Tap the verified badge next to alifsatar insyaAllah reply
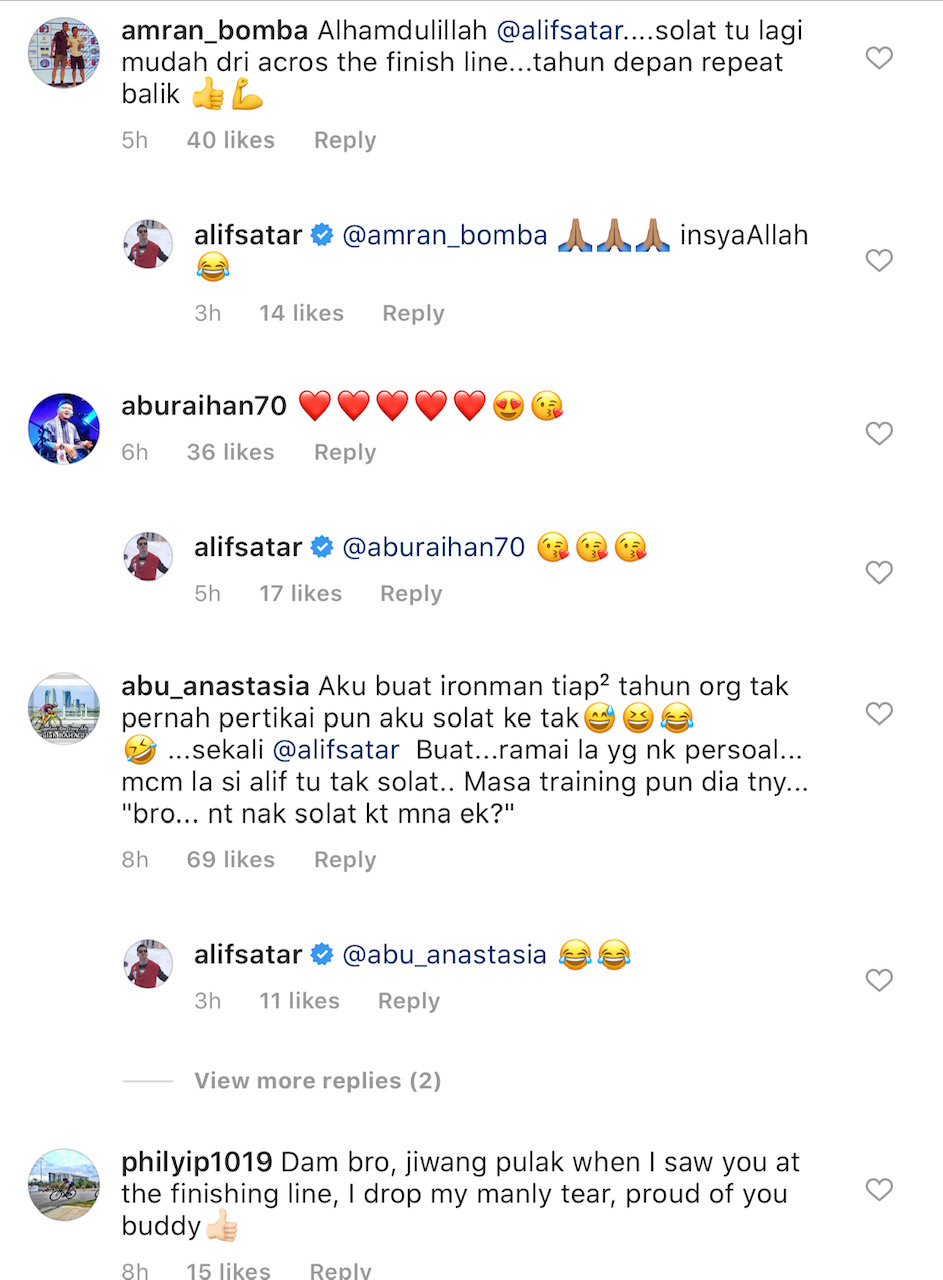 tap(321, 236)
